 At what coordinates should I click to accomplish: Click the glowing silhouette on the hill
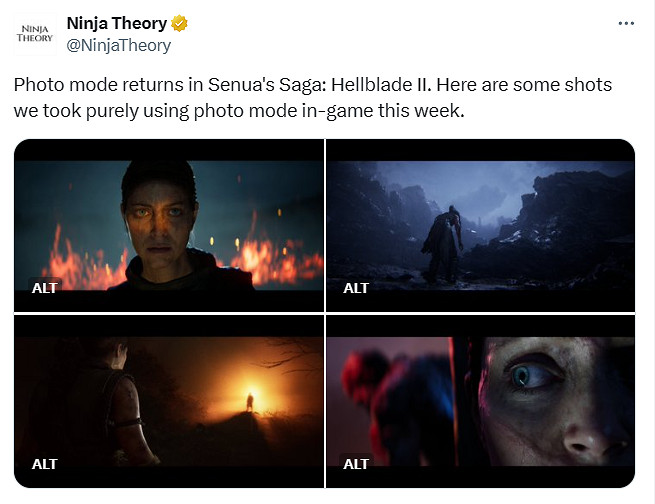point(250,401)
